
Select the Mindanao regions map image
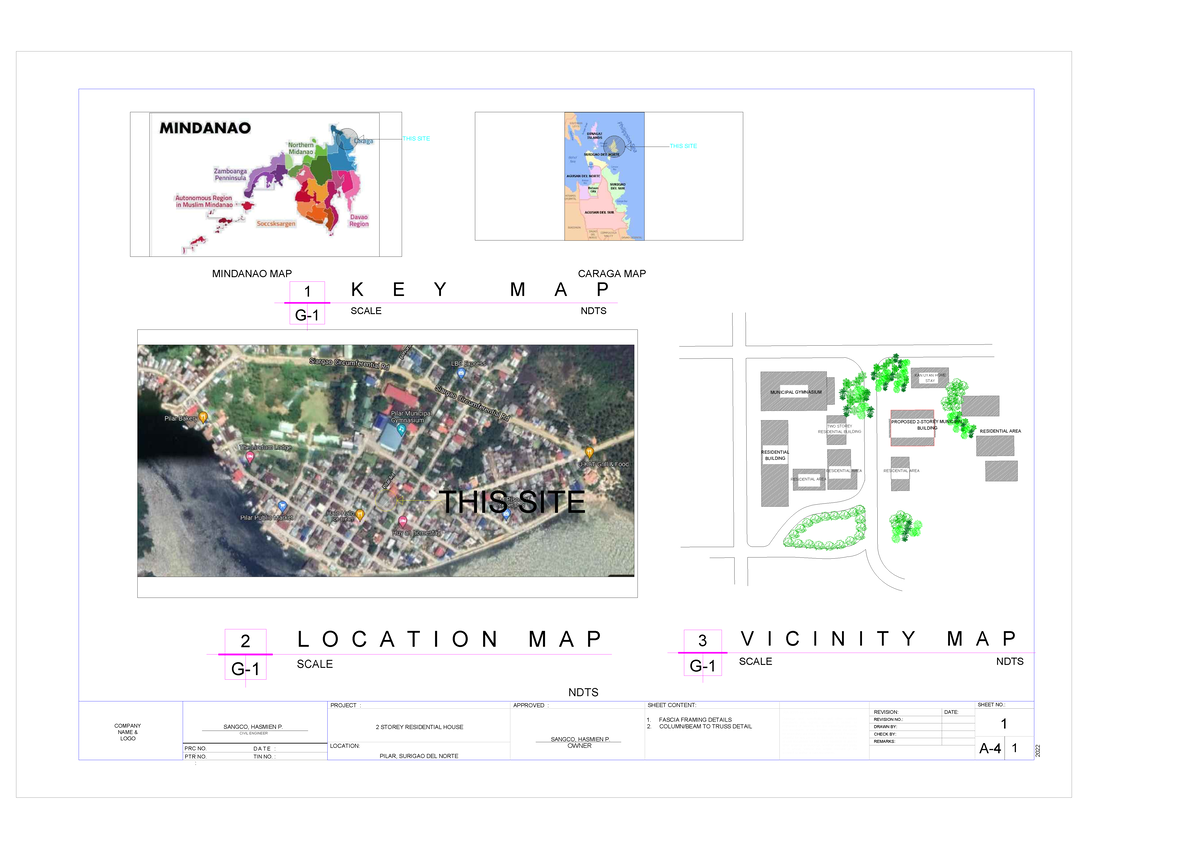click(265, 184)
